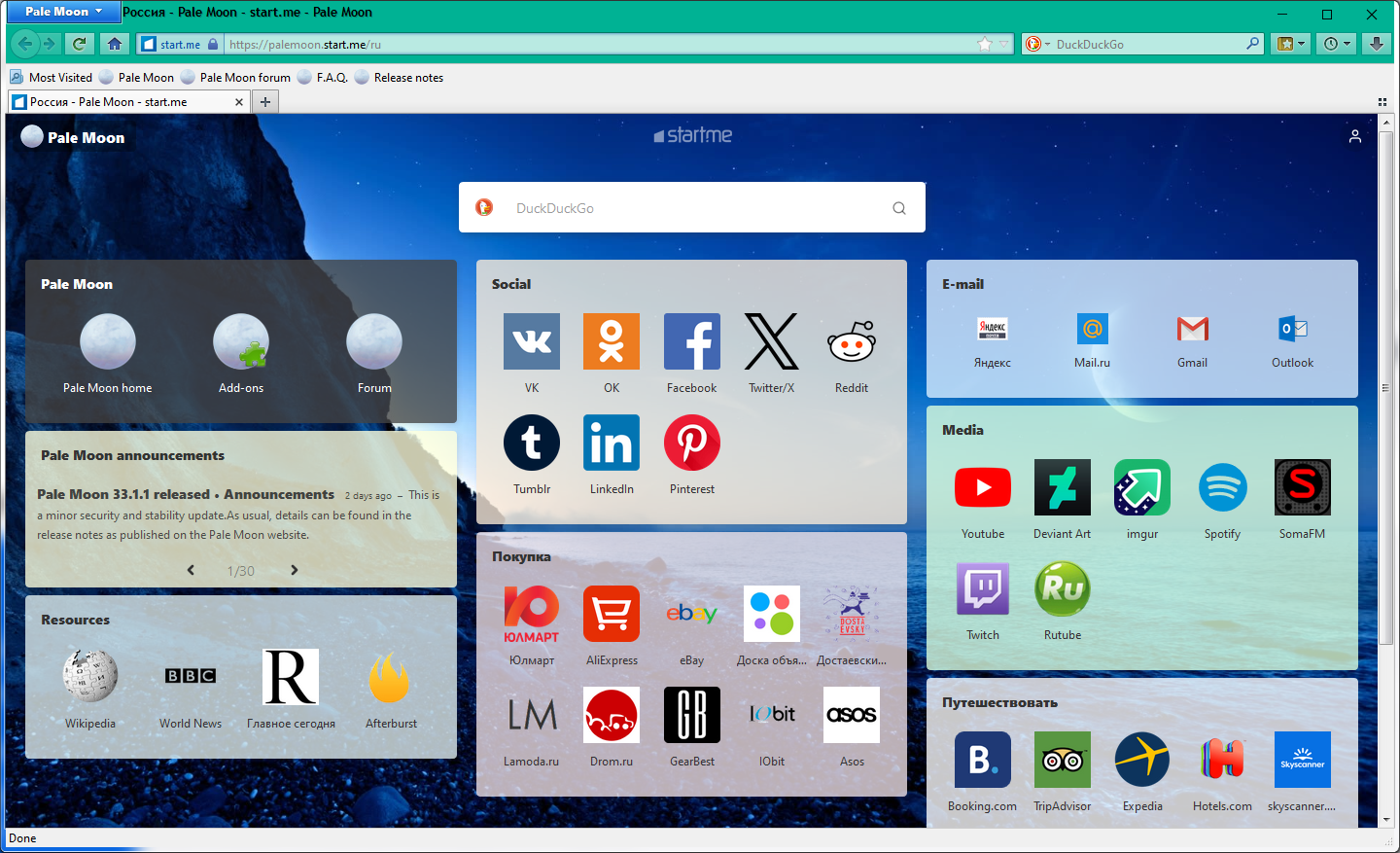The image size is (1400, 853).
Task: Open the Release notes bookmark
Action: coord(399,78)
